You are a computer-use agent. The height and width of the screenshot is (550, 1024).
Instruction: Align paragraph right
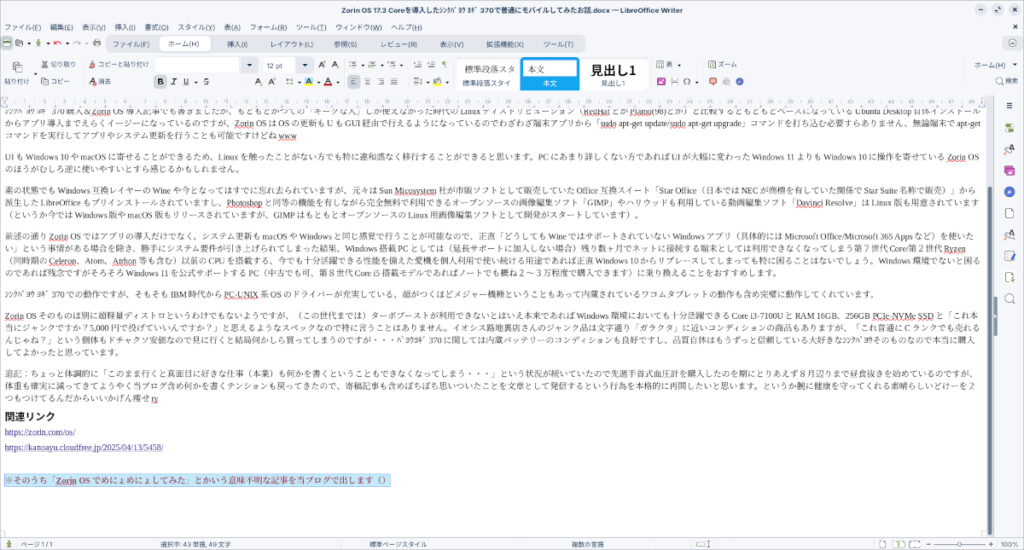click(381, 82)
